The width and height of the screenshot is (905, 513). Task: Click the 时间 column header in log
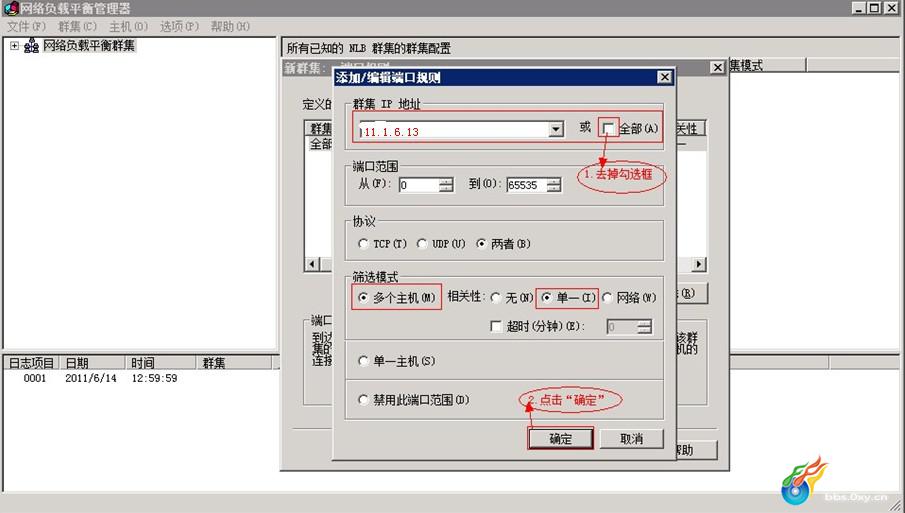coord(160,362)
